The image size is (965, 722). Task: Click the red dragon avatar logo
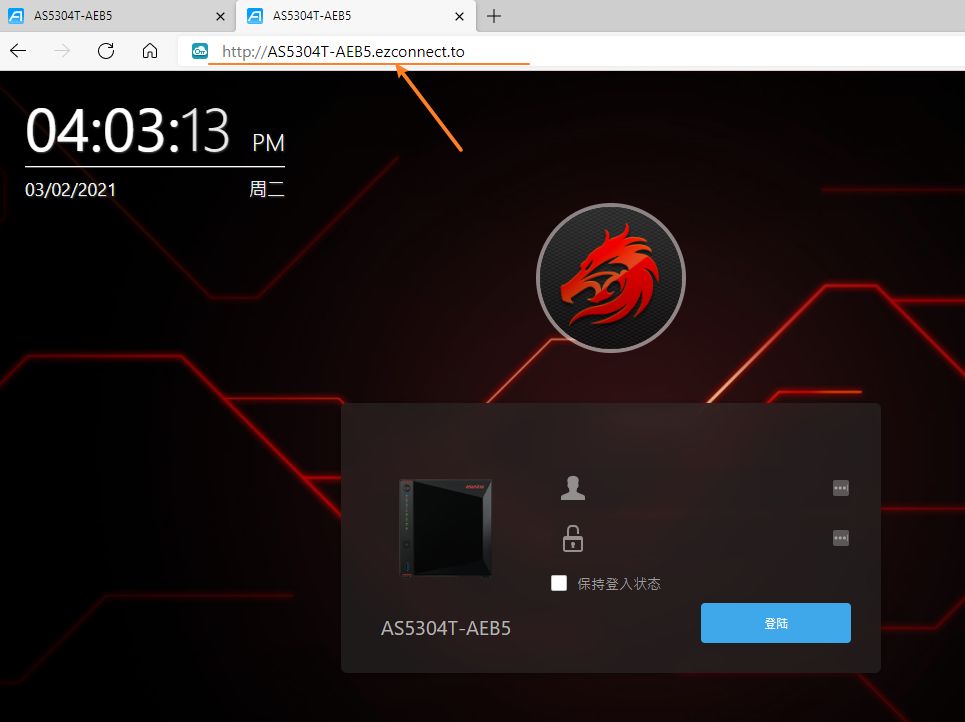click(611, 278)
